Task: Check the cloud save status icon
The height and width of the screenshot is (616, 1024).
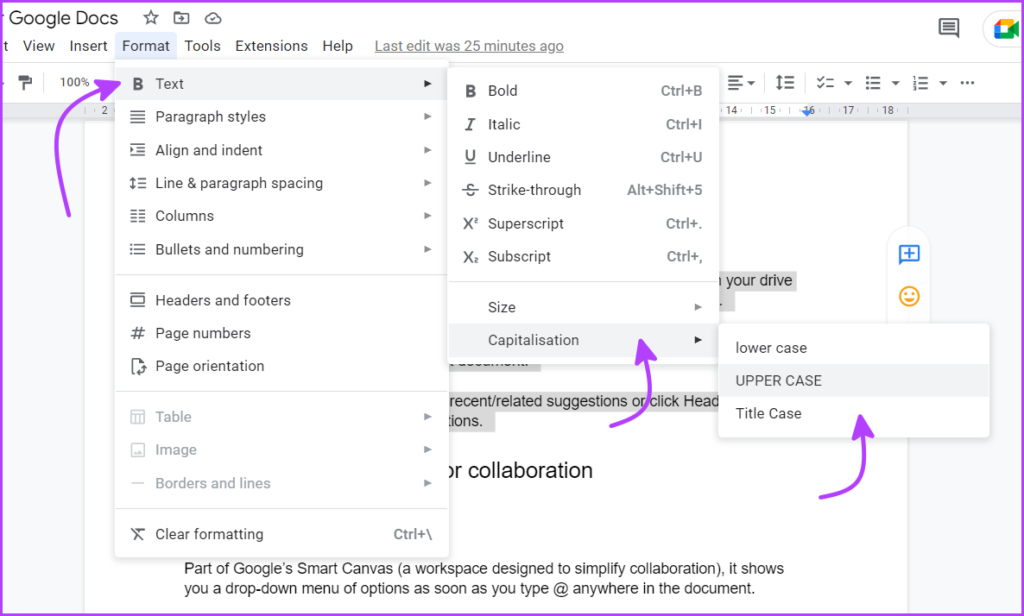Action: click(213, 18)
